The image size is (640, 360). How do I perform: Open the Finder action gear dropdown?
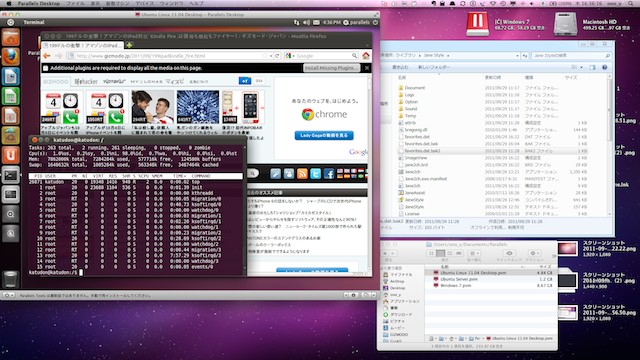534,253
